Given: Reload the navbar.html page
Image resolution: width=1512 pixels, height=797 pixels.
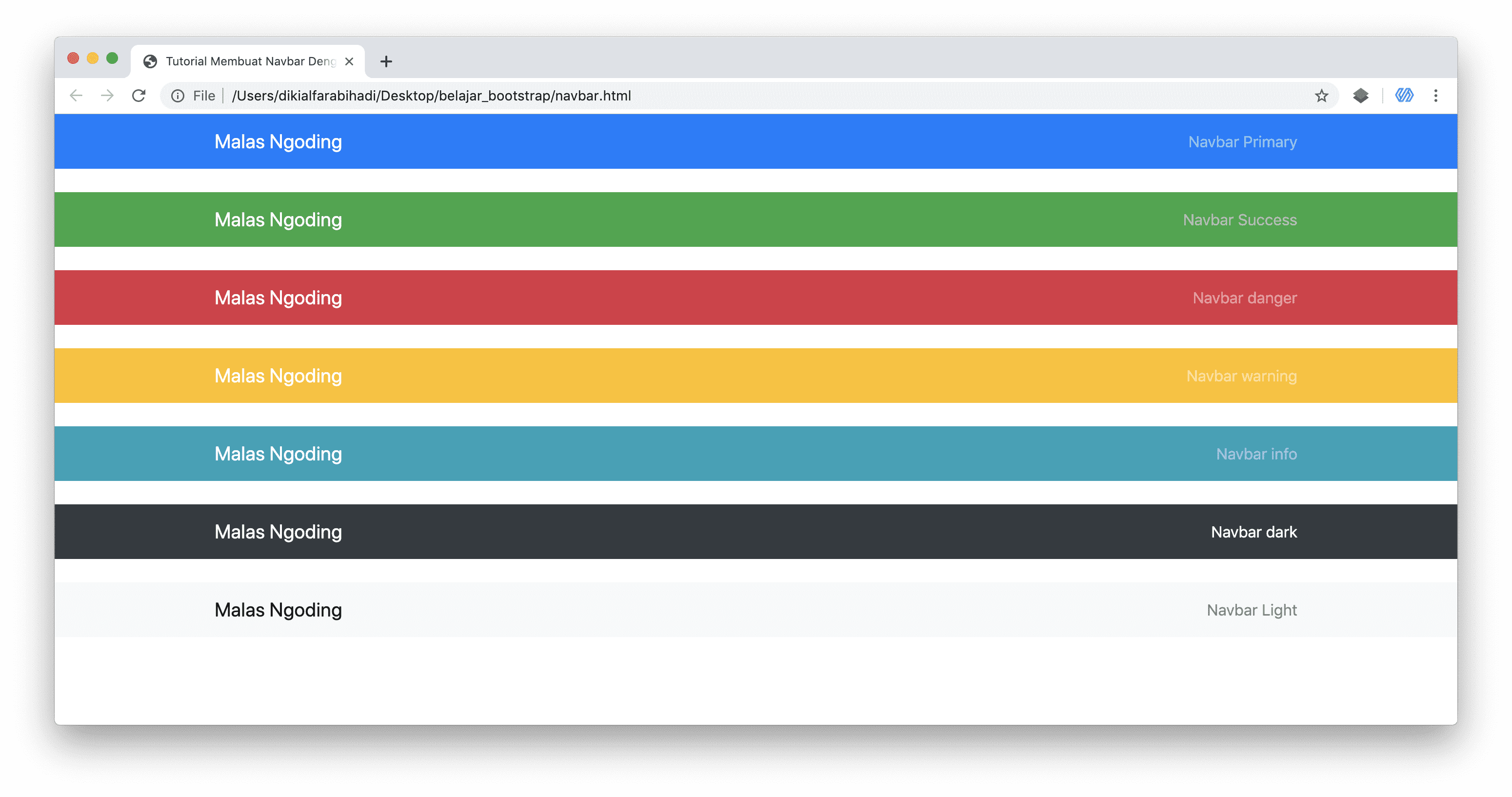Looking at the screenshot, I should 139,96.
